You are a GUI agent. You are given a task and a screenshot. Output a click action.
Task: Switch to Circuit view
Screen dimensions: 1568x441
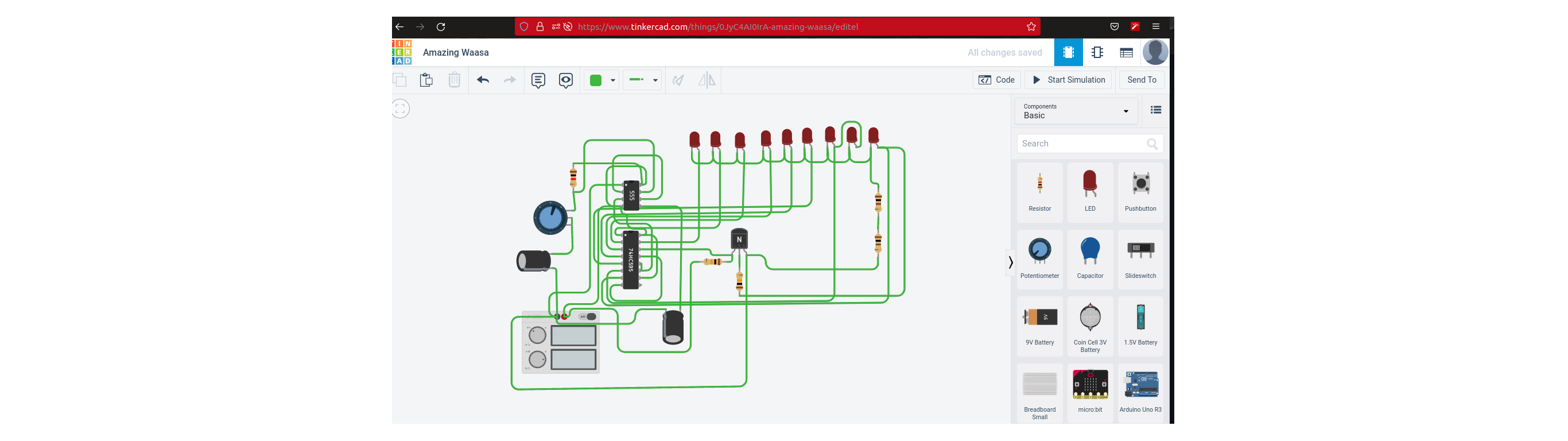click(1068, 52)
